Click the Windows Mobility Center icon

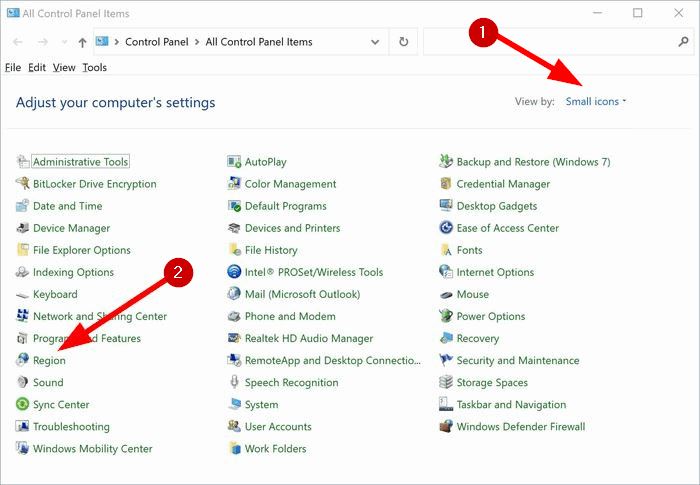(23, 448)
